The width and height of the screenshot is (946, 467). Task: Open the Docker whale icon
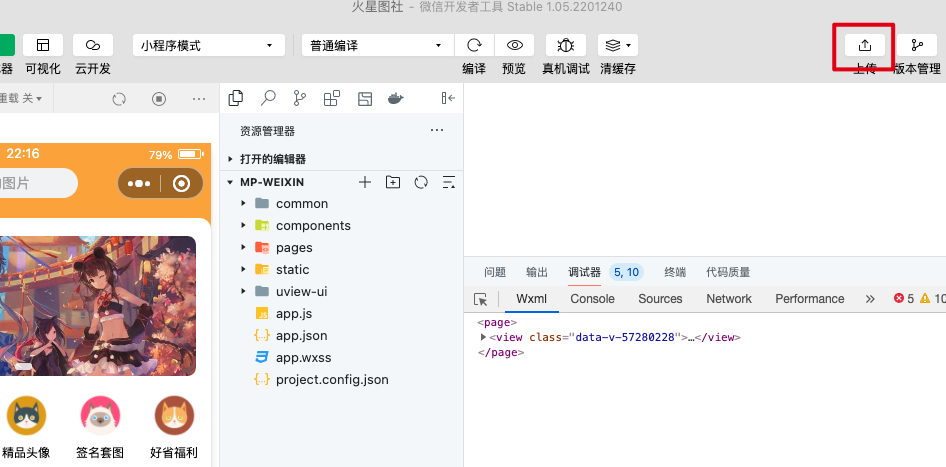(396, 99)
